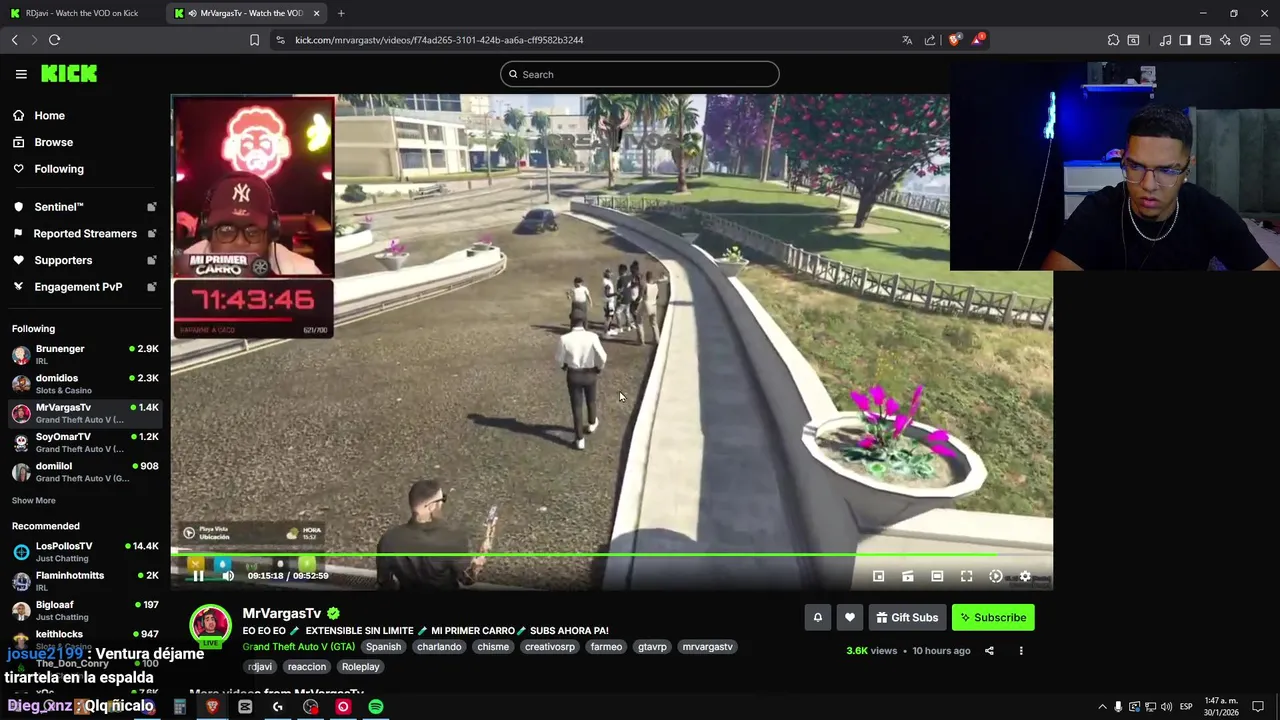1280x720 pixels.
Task: Close the MrVargasTv browser tab
Action: click(x=317, y=13)
